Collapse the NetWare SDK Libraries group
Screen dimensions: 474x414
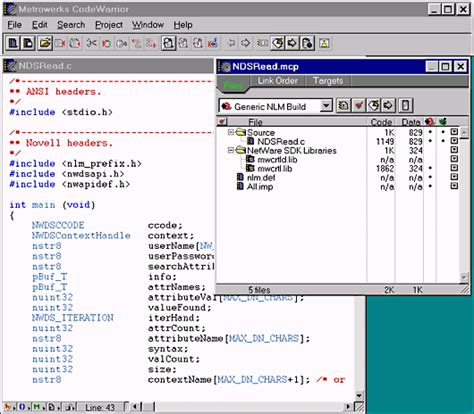point(231,150)
